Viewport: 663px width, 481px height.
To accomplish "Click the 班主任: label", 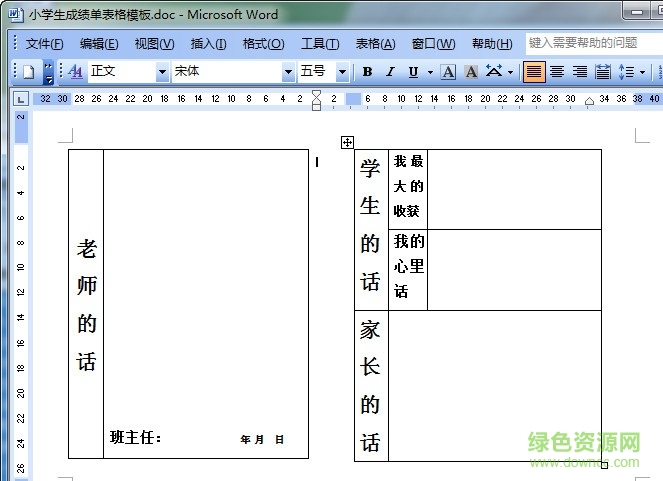I will [x=136, y=437].
